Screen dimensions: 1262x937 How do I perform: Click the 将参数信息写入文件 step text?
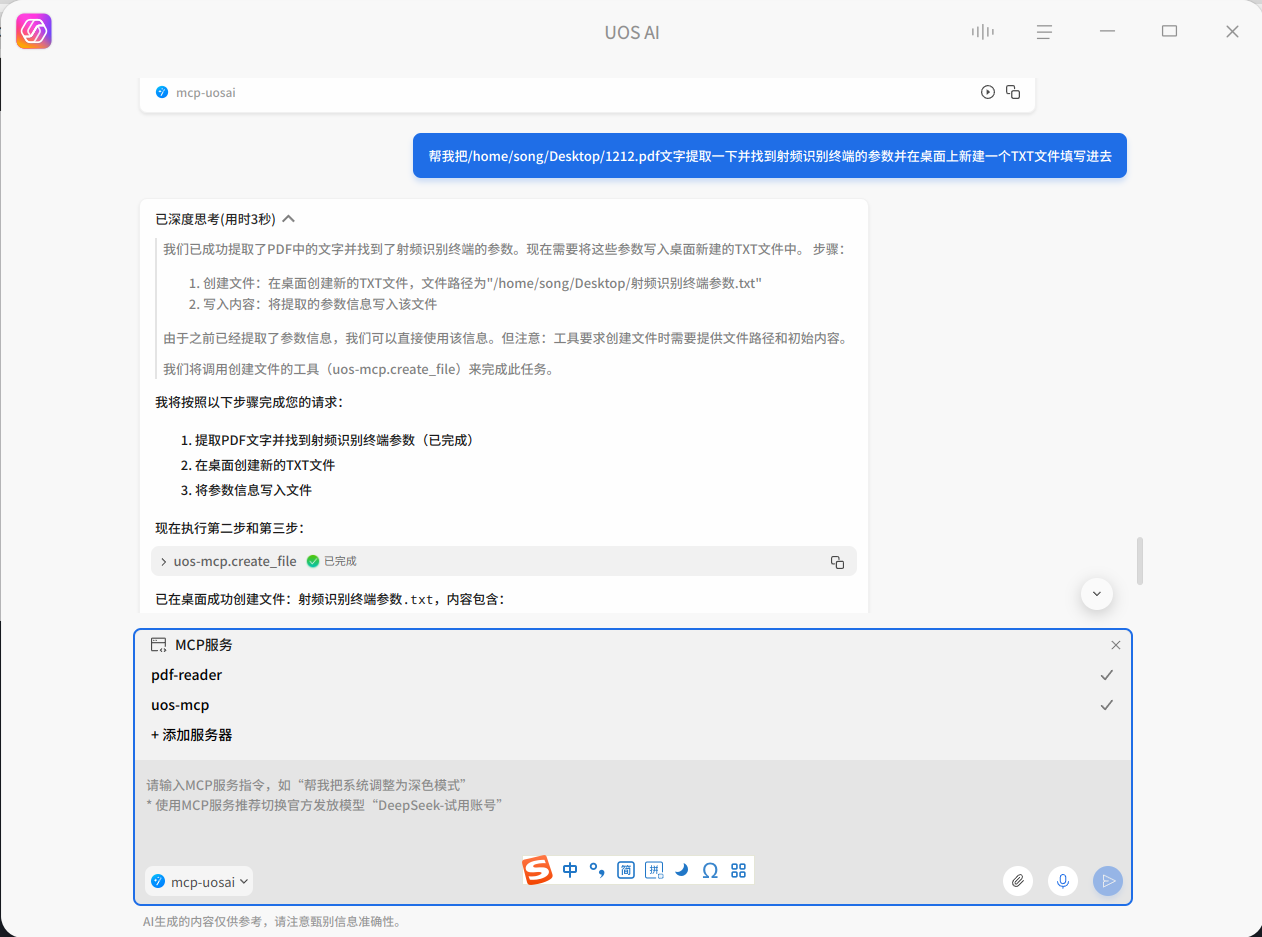pyautogui.click(x=253, y=490)
